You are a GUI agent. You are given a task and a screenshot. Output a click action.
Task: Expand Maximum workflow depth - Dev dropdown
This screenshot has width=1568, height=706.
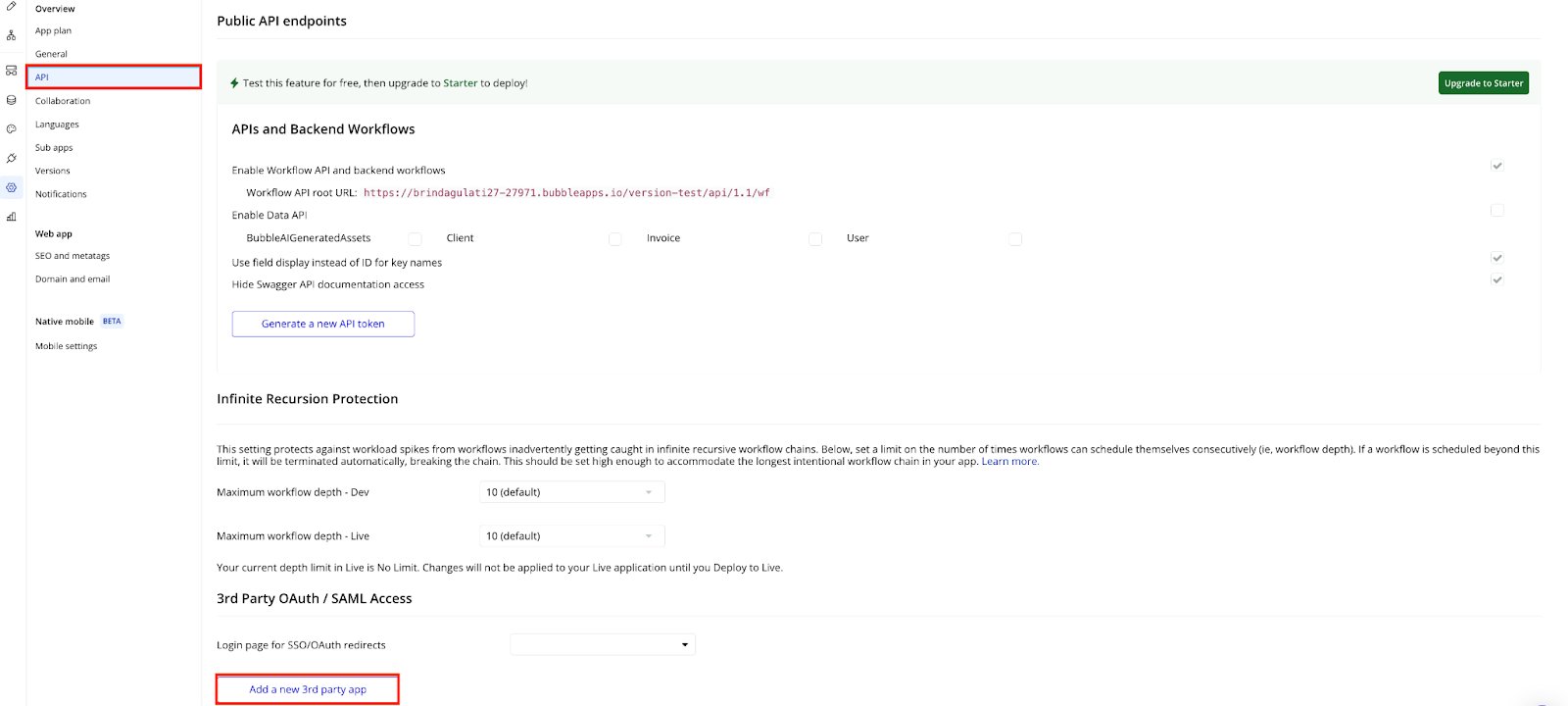[x=572, y=492]
